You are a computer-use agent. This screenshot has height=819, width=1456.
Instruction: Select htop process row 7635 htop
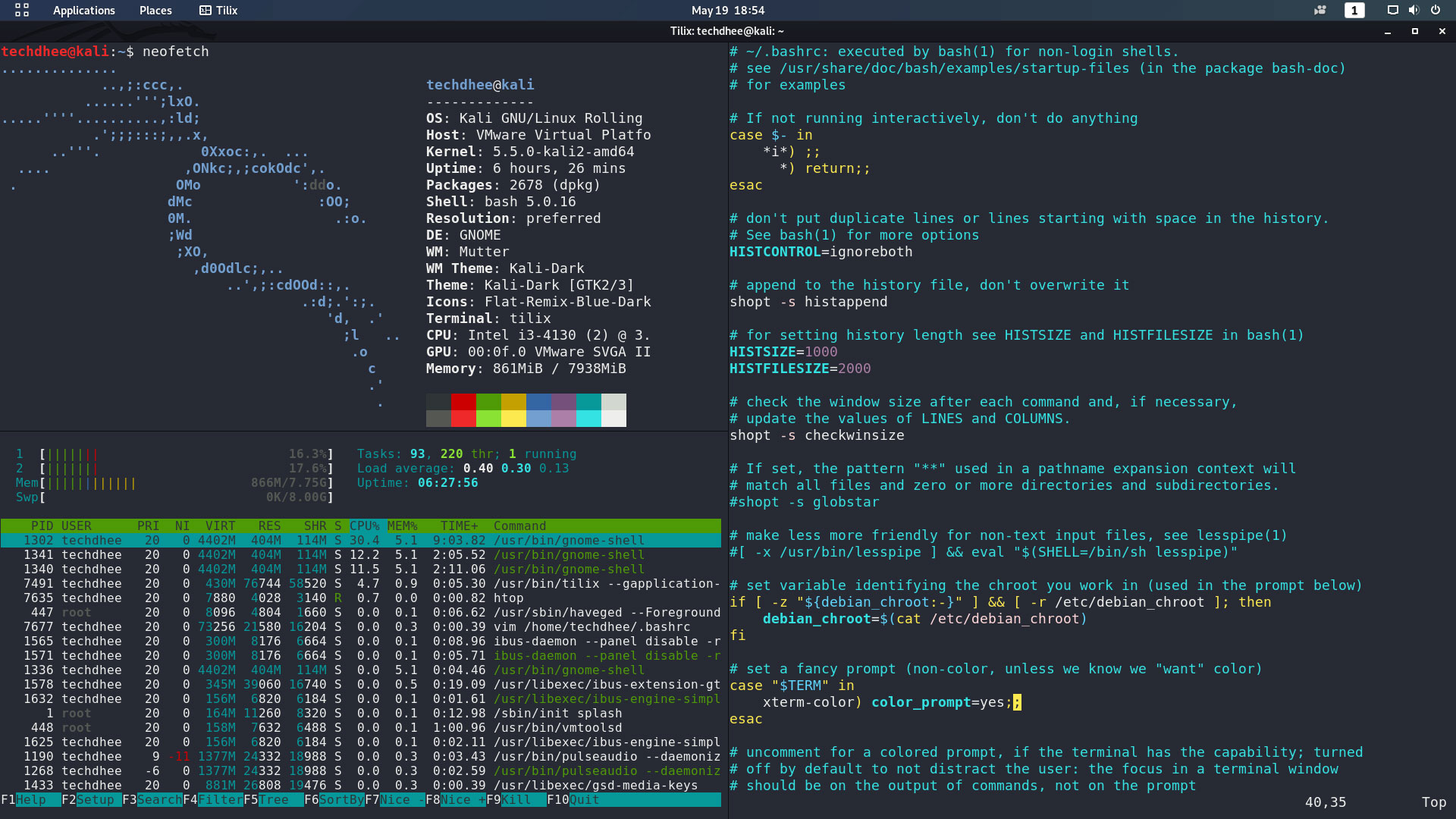click(361, 598)
